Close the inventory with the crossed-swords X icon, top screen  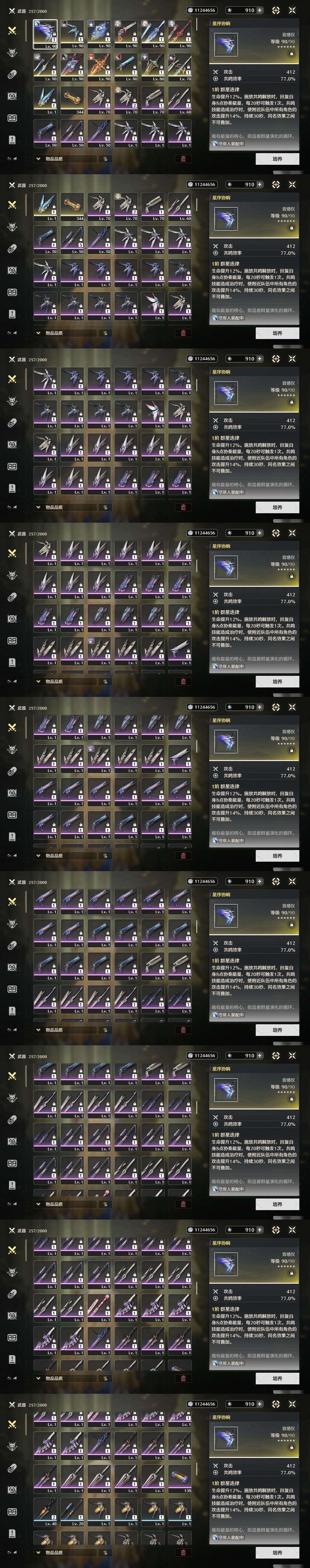(292, 10)
